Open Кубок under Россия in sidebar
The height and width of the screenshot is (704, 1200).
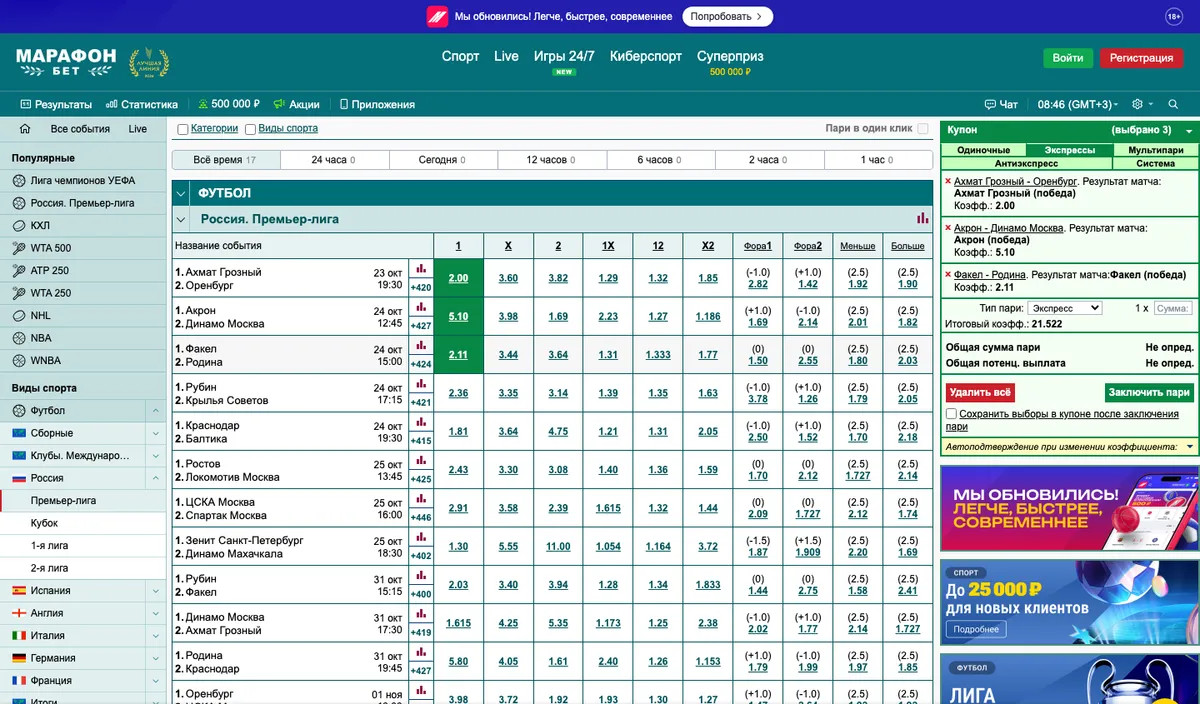pos(83,523)
